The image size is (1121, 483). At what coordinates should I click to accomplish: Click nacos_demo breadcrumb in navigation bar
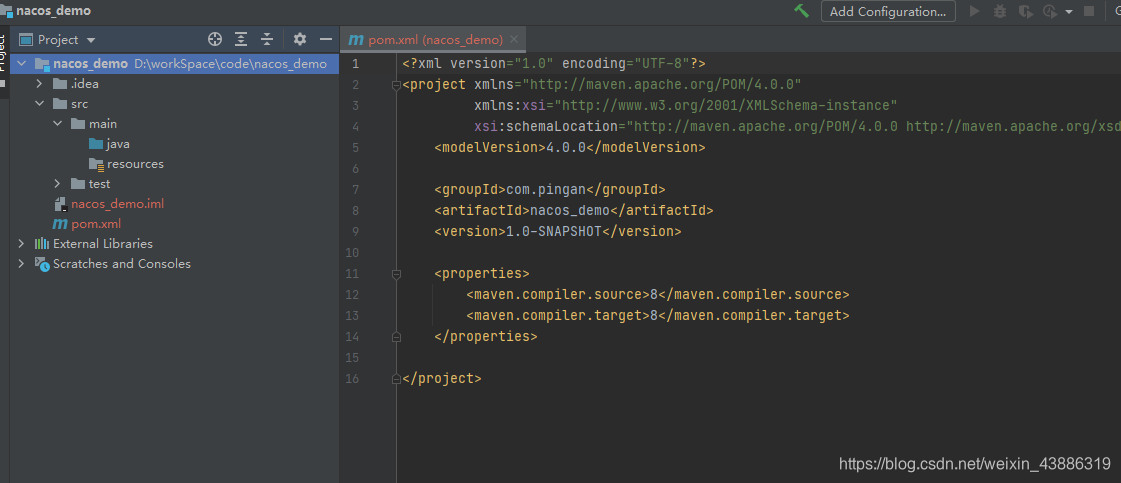coord(54,11)
